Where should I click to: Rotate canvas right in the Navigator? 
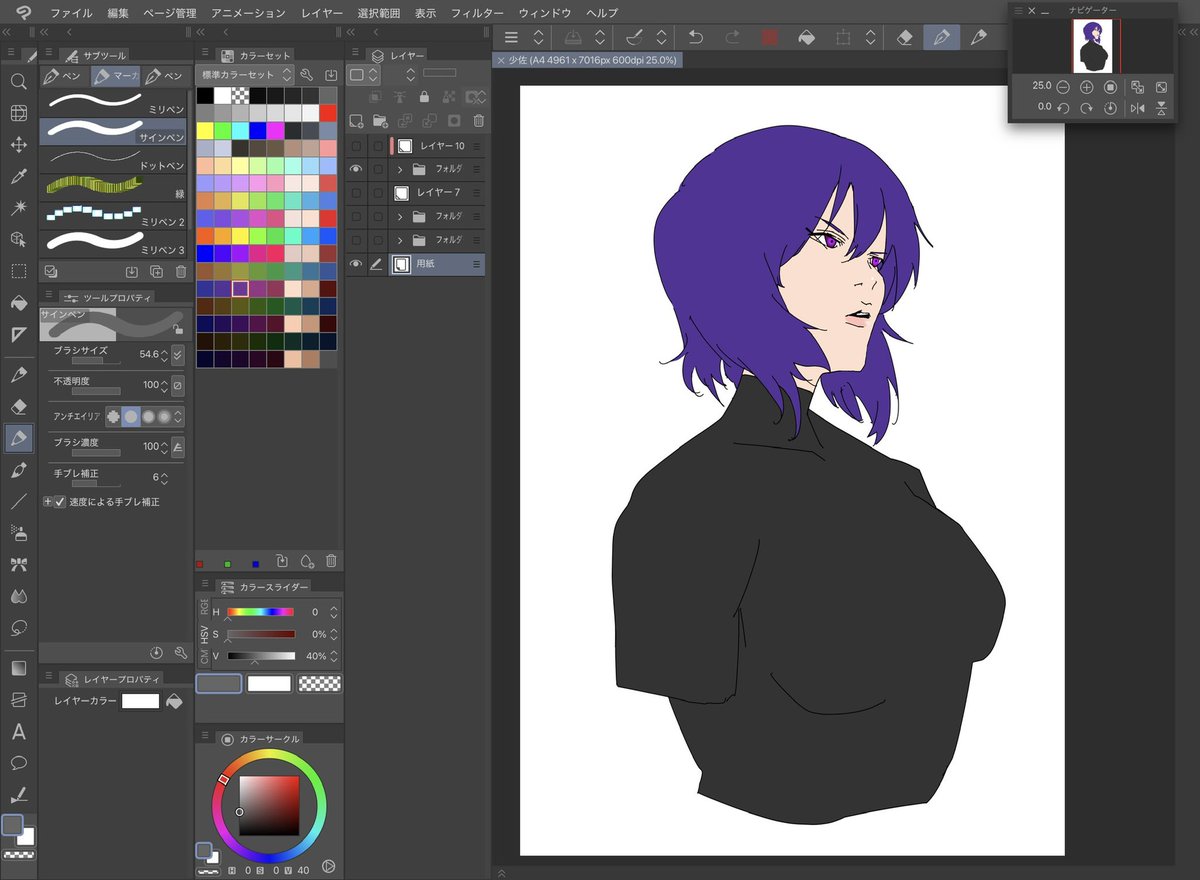(1087, 108)
